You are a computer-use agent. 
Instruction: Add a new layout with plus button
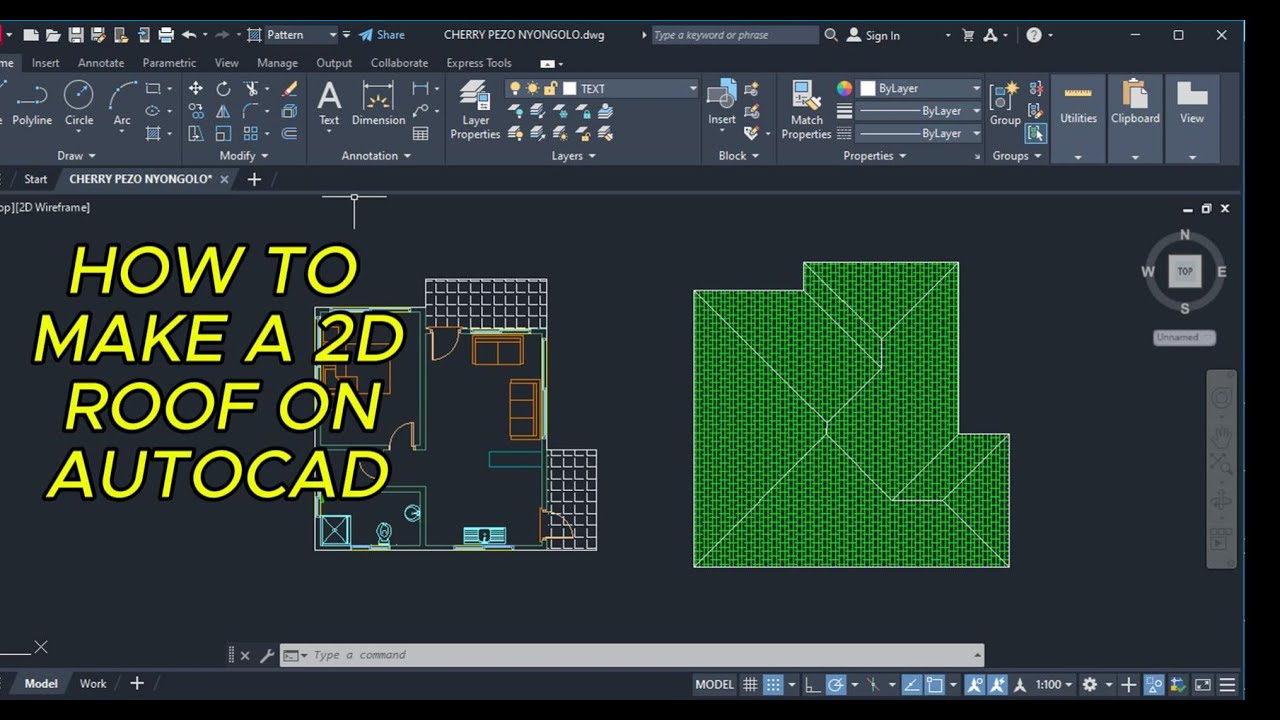pos(137,684)
